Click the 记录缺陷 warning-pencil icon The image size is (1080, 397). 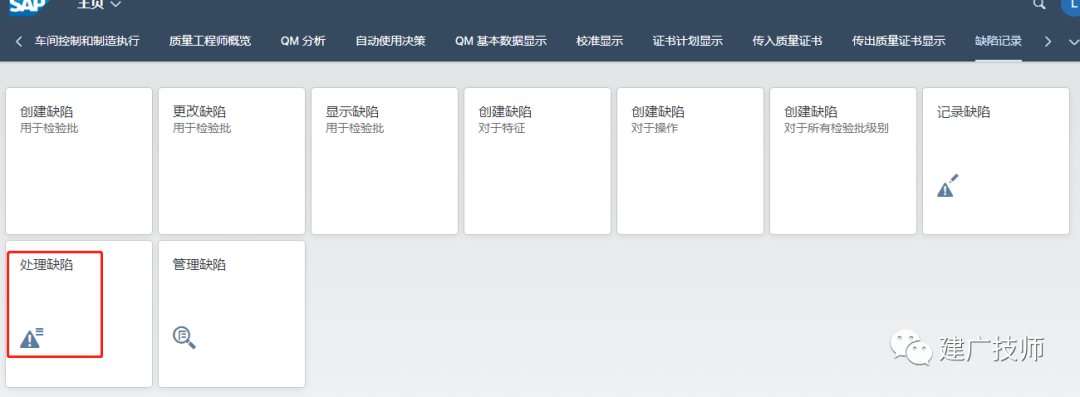pyautogui.click(x=948, y=185)
